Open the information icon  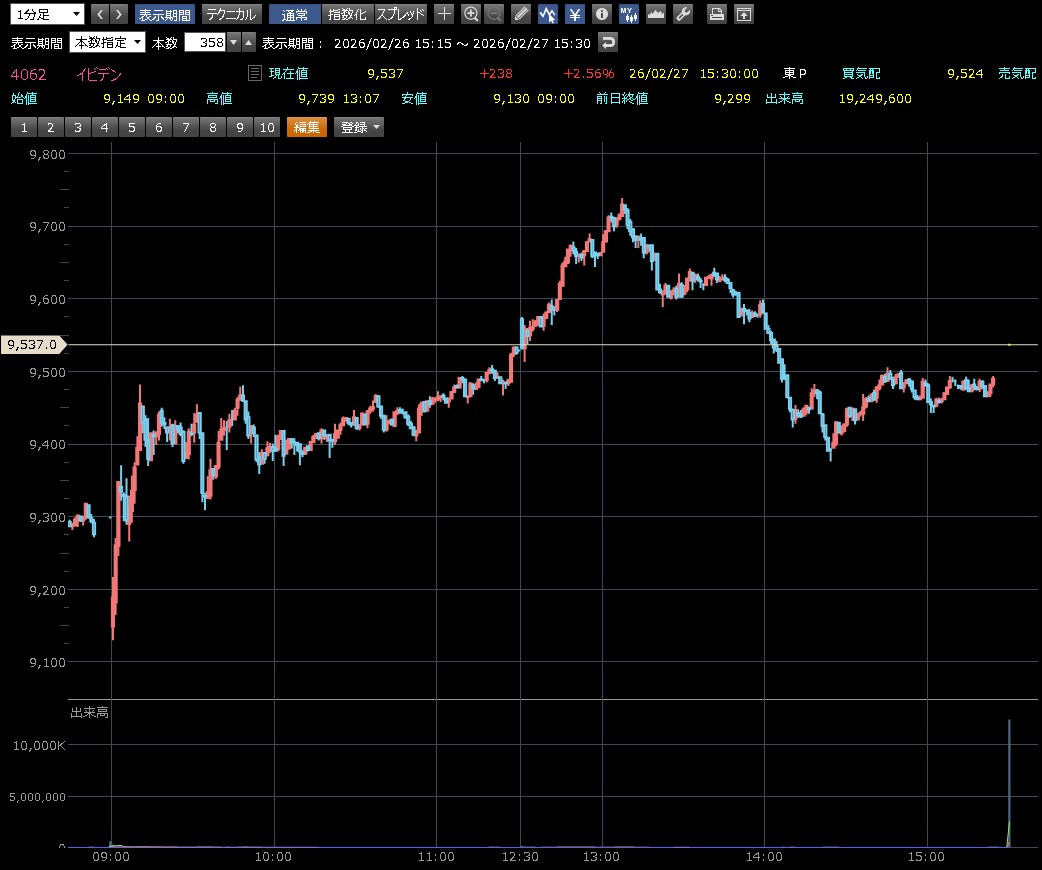click(x=601, y=14)
